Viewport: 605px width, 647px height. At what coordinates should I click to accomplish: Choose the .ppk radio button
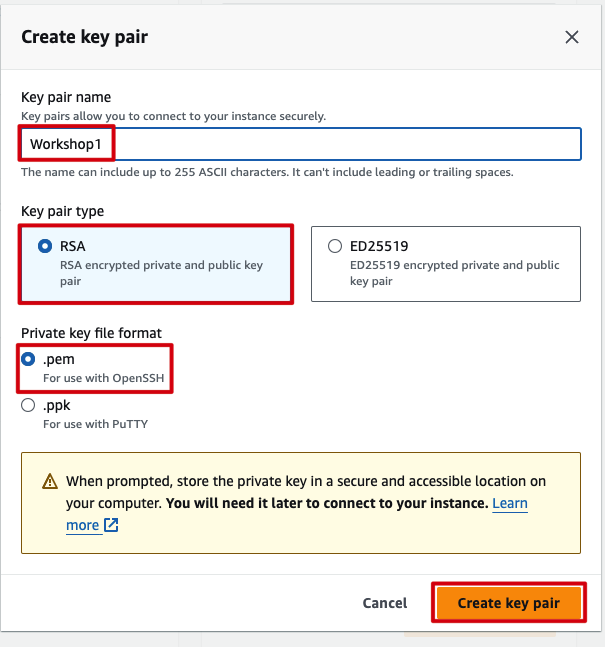[x=28, y=407]
